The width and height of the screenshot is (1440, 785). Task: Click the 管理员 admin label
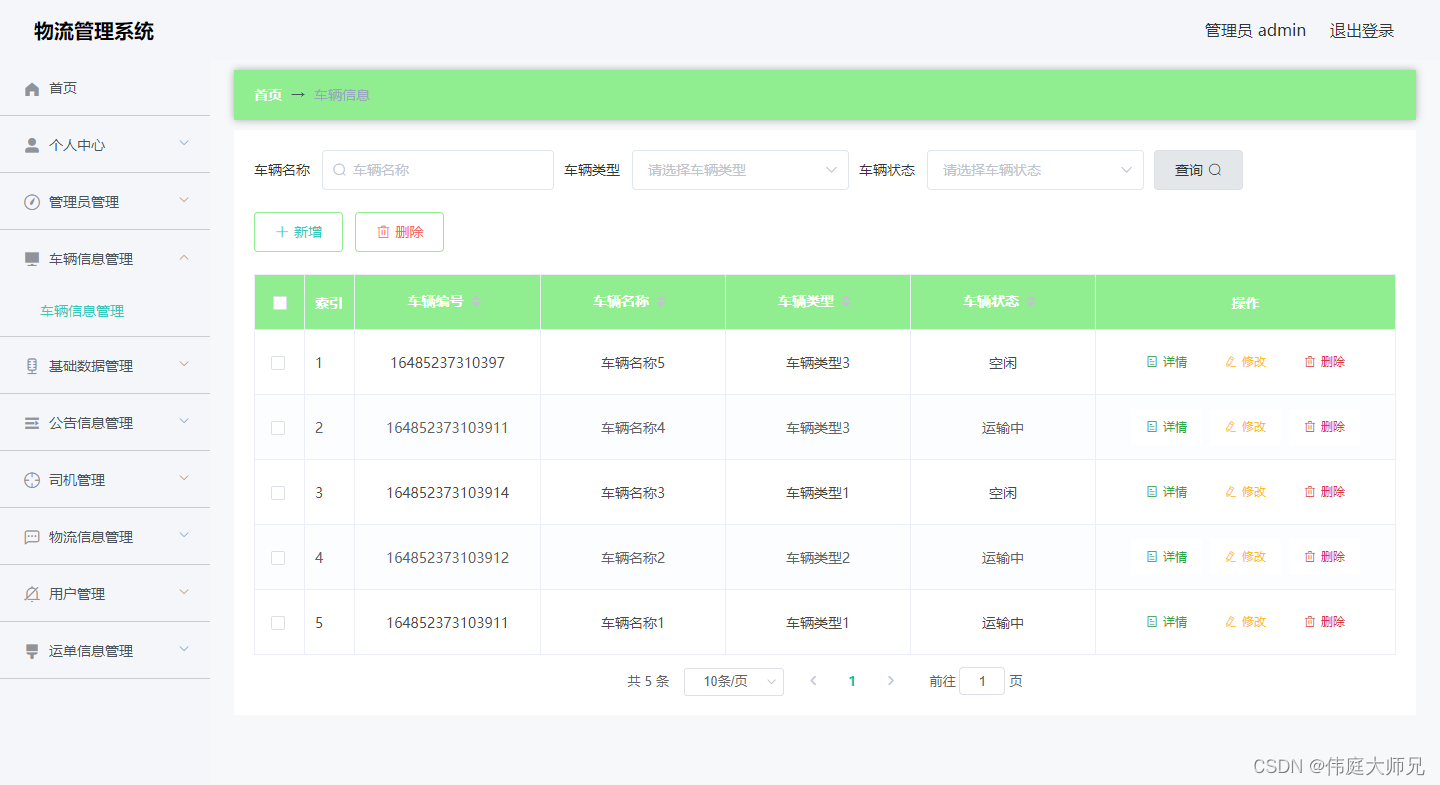point(1255,31)
